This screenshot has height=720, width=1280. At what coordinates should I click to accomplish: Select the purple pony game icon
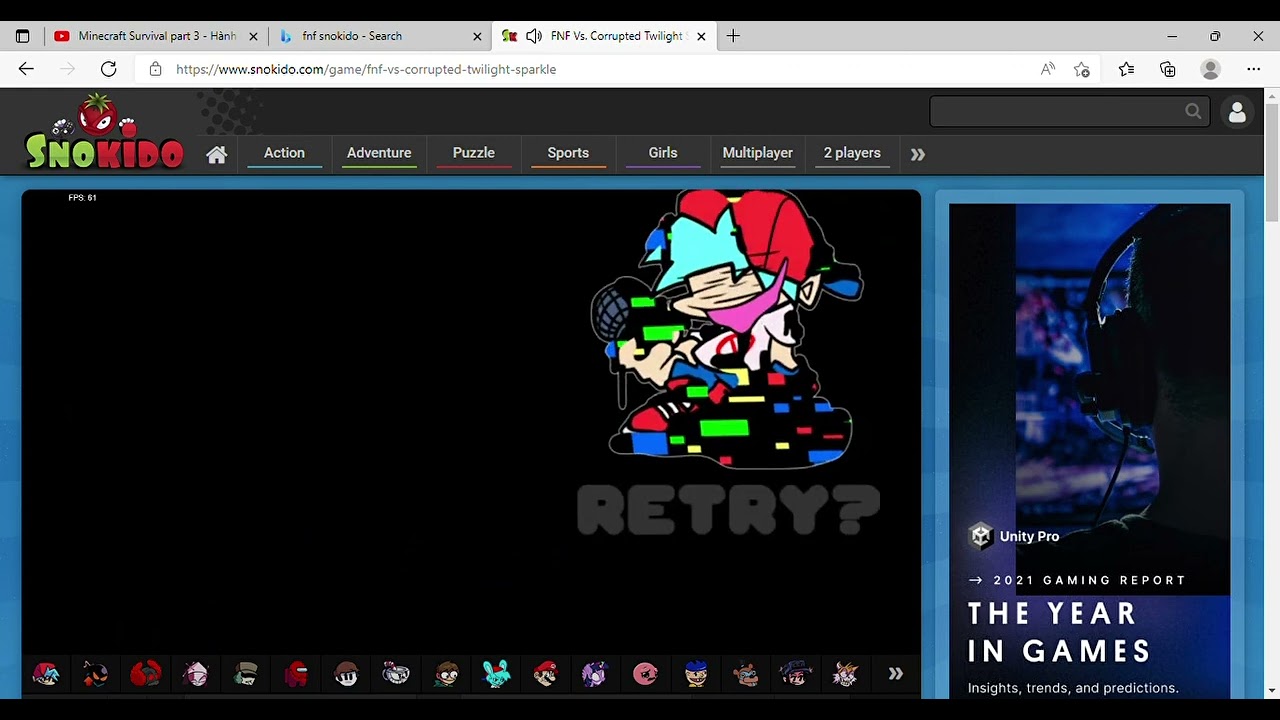(x=596, y=674)
